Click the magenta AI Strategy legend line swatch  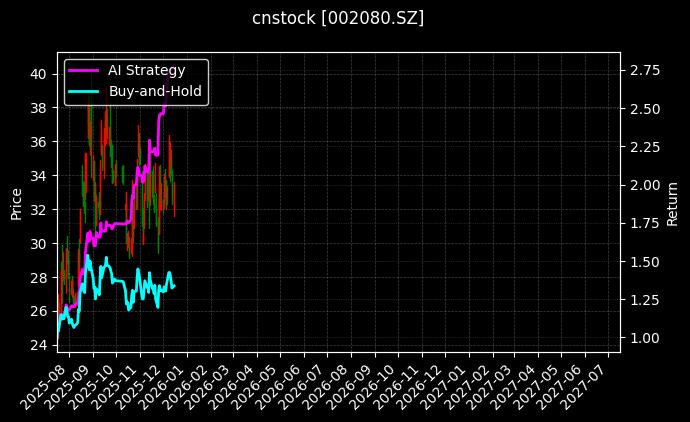pyautogui.click(x=84, y=71)
